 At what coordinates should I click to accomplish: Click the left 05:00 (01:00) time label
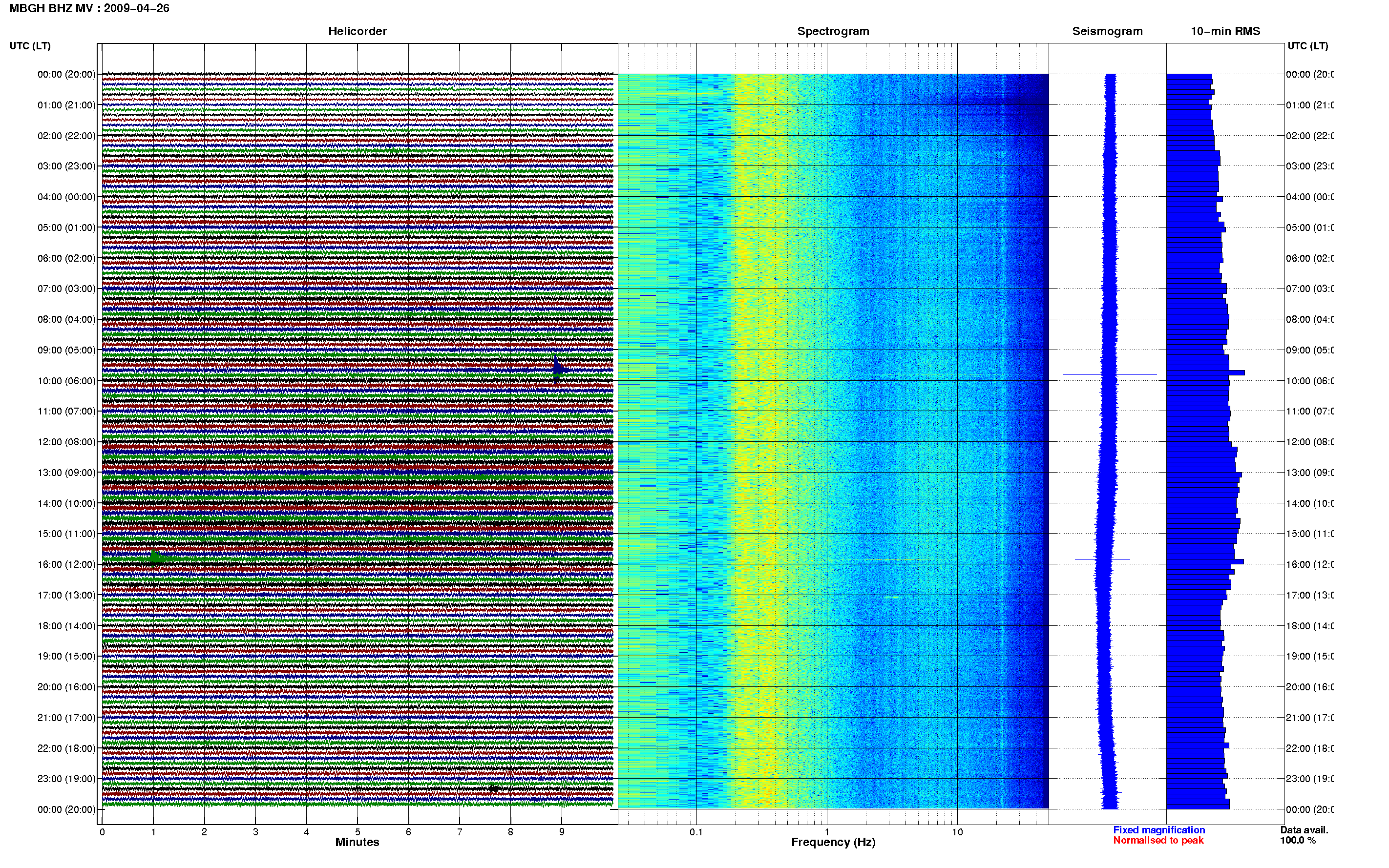tap(66, 227)
